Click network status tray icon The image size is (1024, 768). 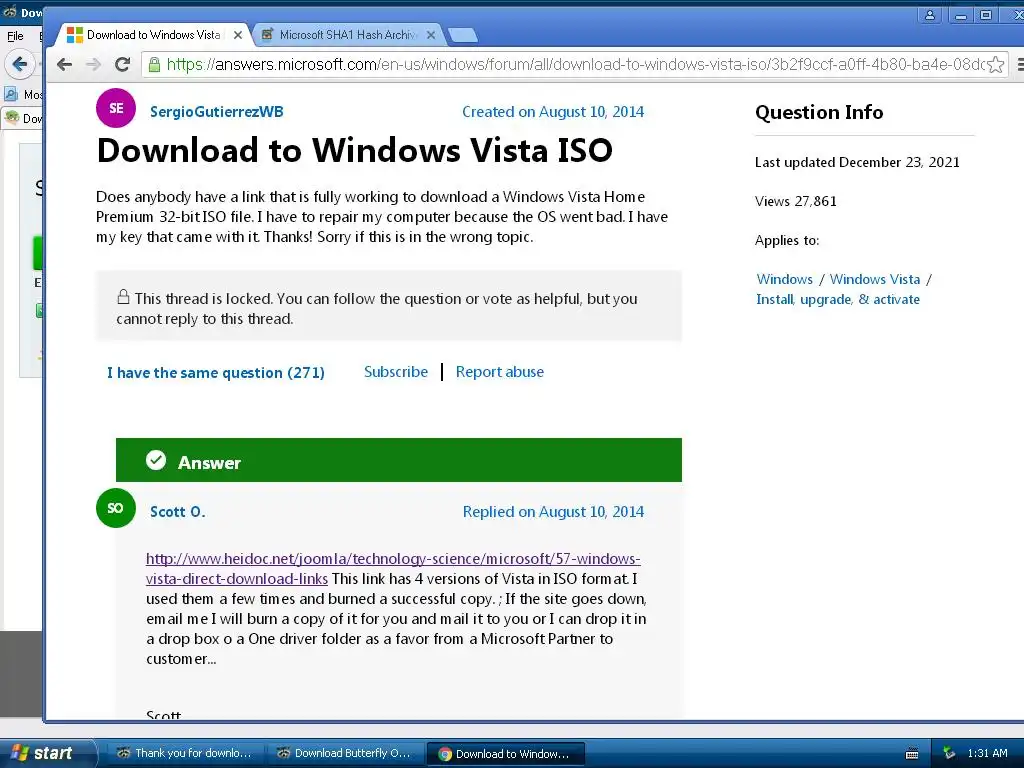pos(948,753)
